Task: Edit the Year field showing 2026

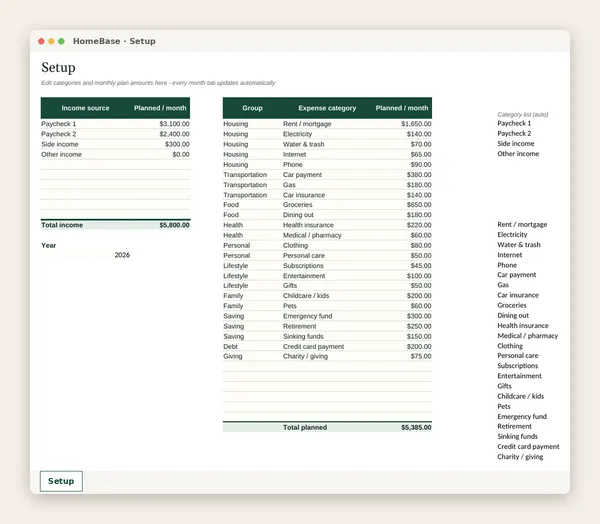Action: point(122,255)
